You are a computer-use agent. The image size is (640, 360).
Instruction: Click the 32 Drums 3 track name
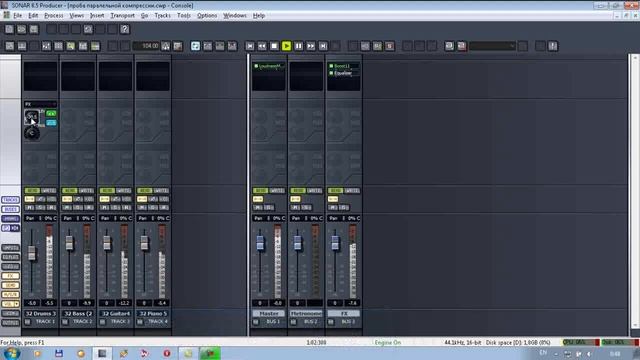pos(40,313)
